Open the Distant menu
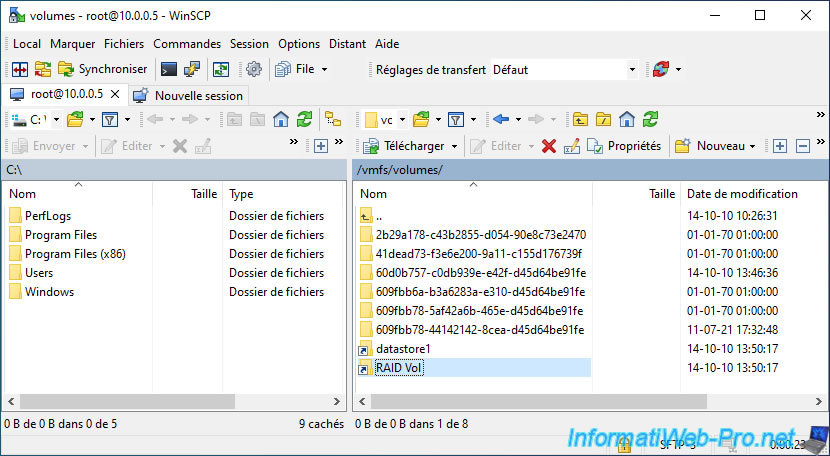The width and height of the screenshot is (830, 456). coord(347,44)
